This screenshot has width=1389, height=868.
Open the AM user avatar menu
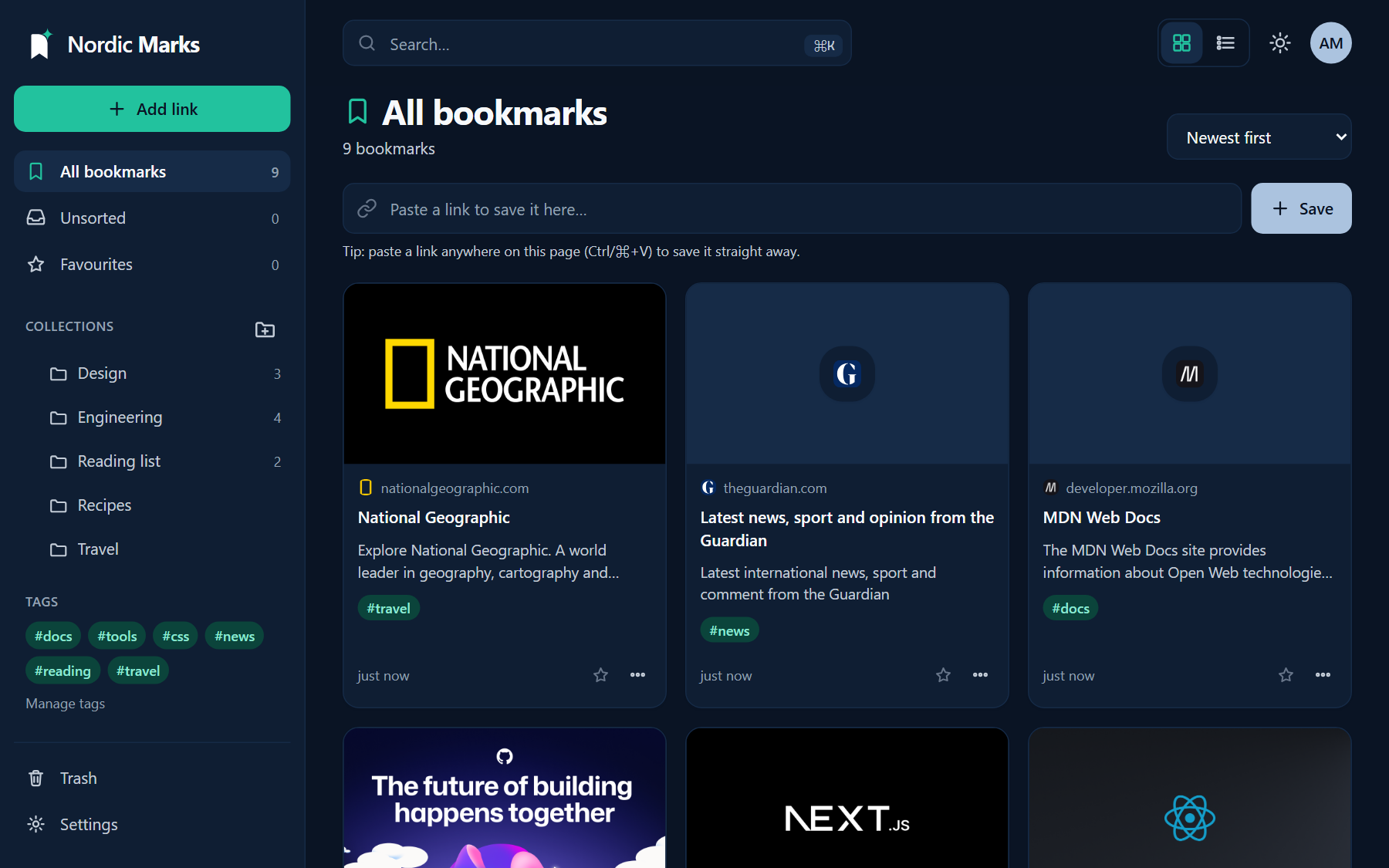1331,43
